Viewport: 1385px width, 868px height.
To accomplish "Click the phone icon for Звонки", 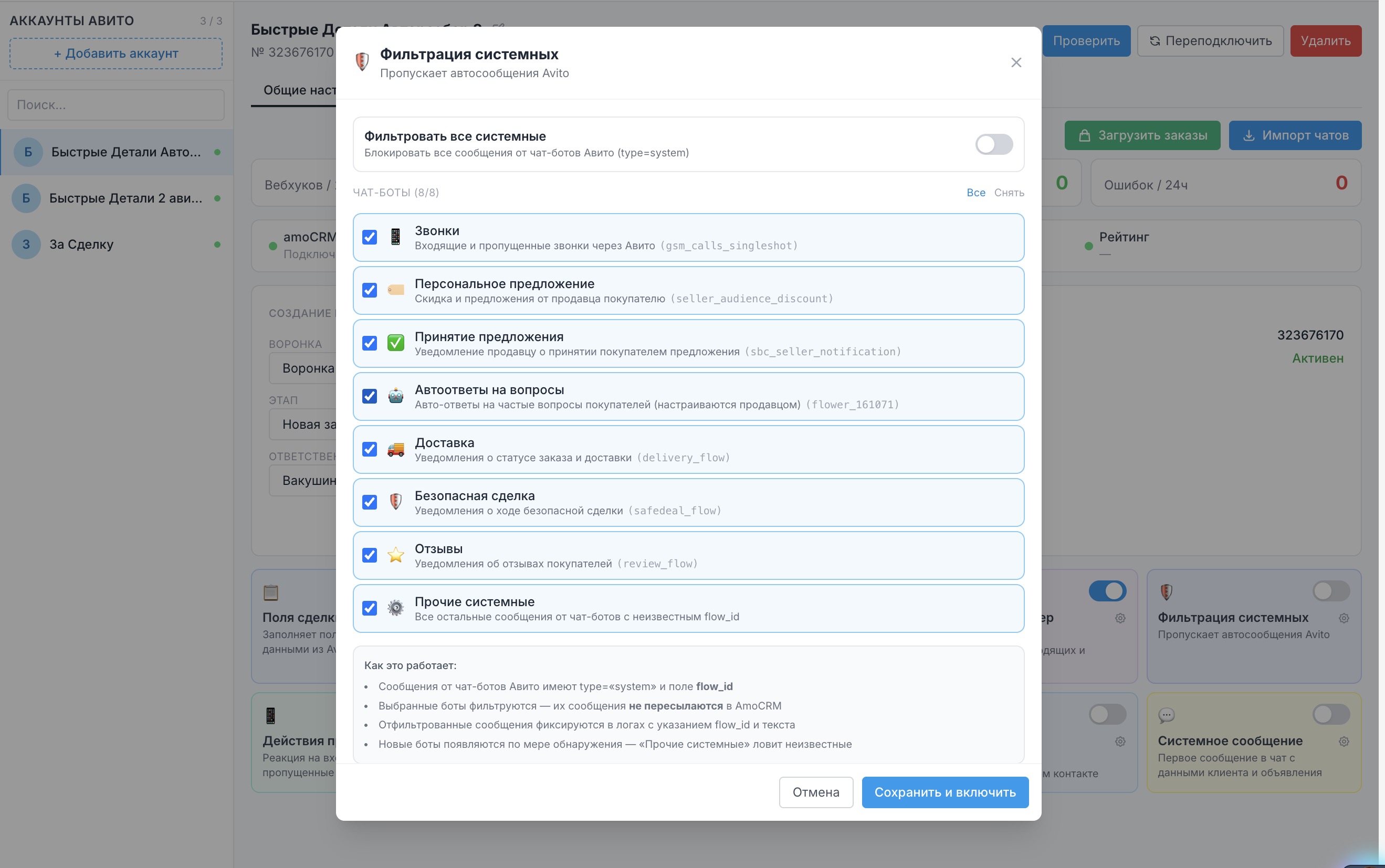I will (396, 237).
